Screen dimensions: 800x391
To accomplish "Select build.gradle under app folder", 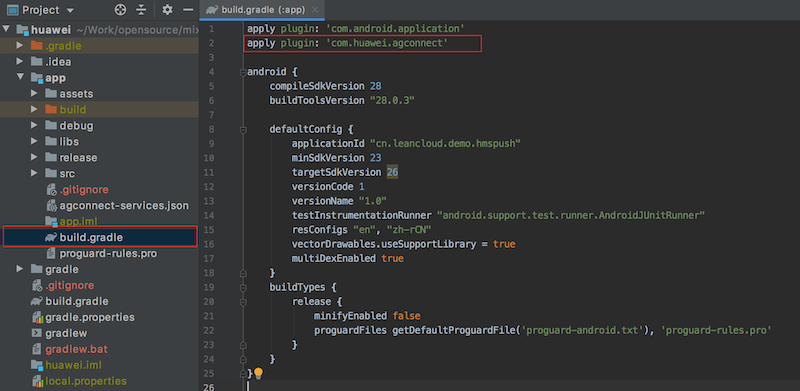I will pos(100,237).
